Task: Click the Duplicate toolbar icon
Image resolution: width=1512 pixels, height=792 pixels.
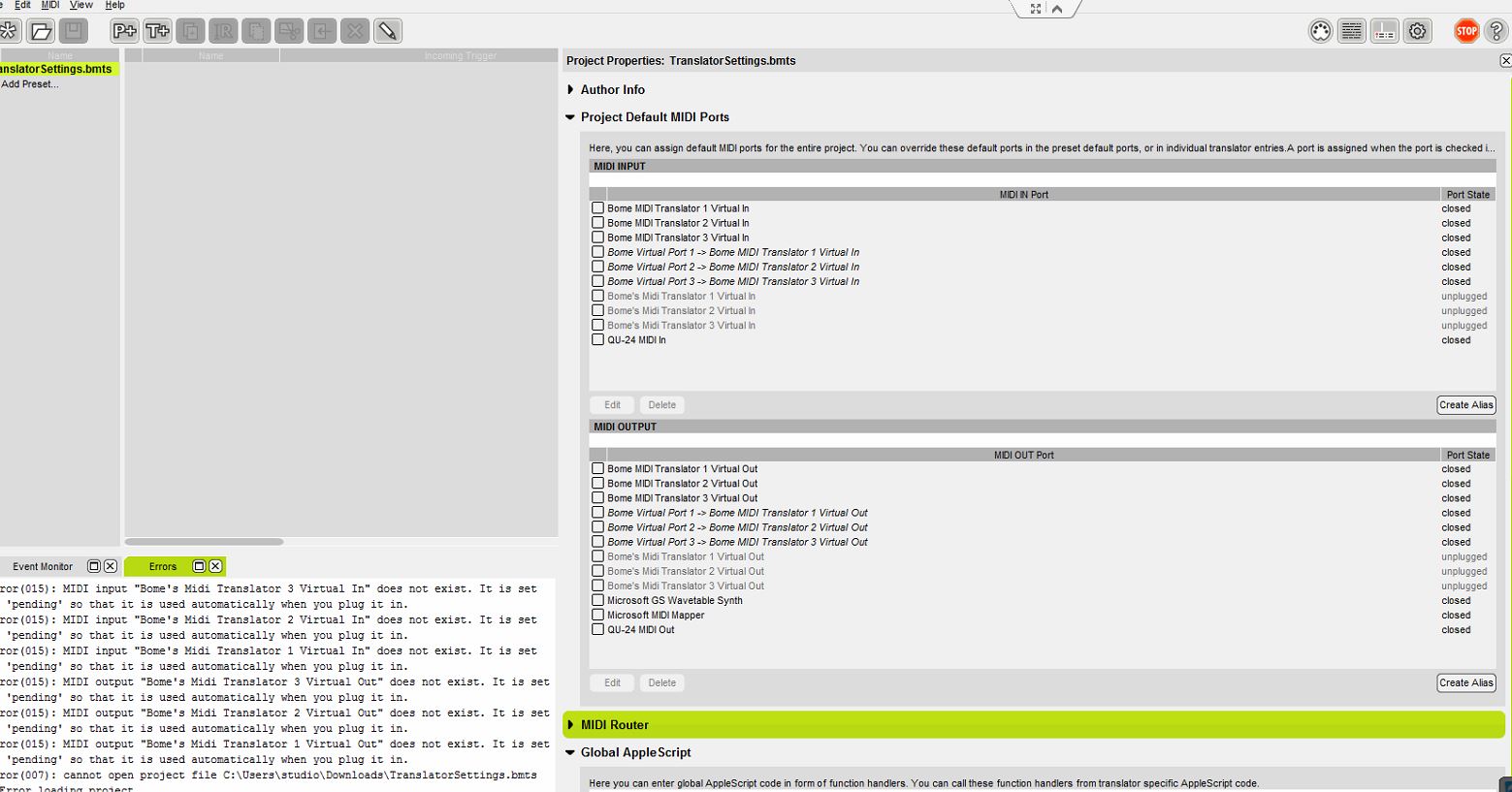Action: click(190, 31)
